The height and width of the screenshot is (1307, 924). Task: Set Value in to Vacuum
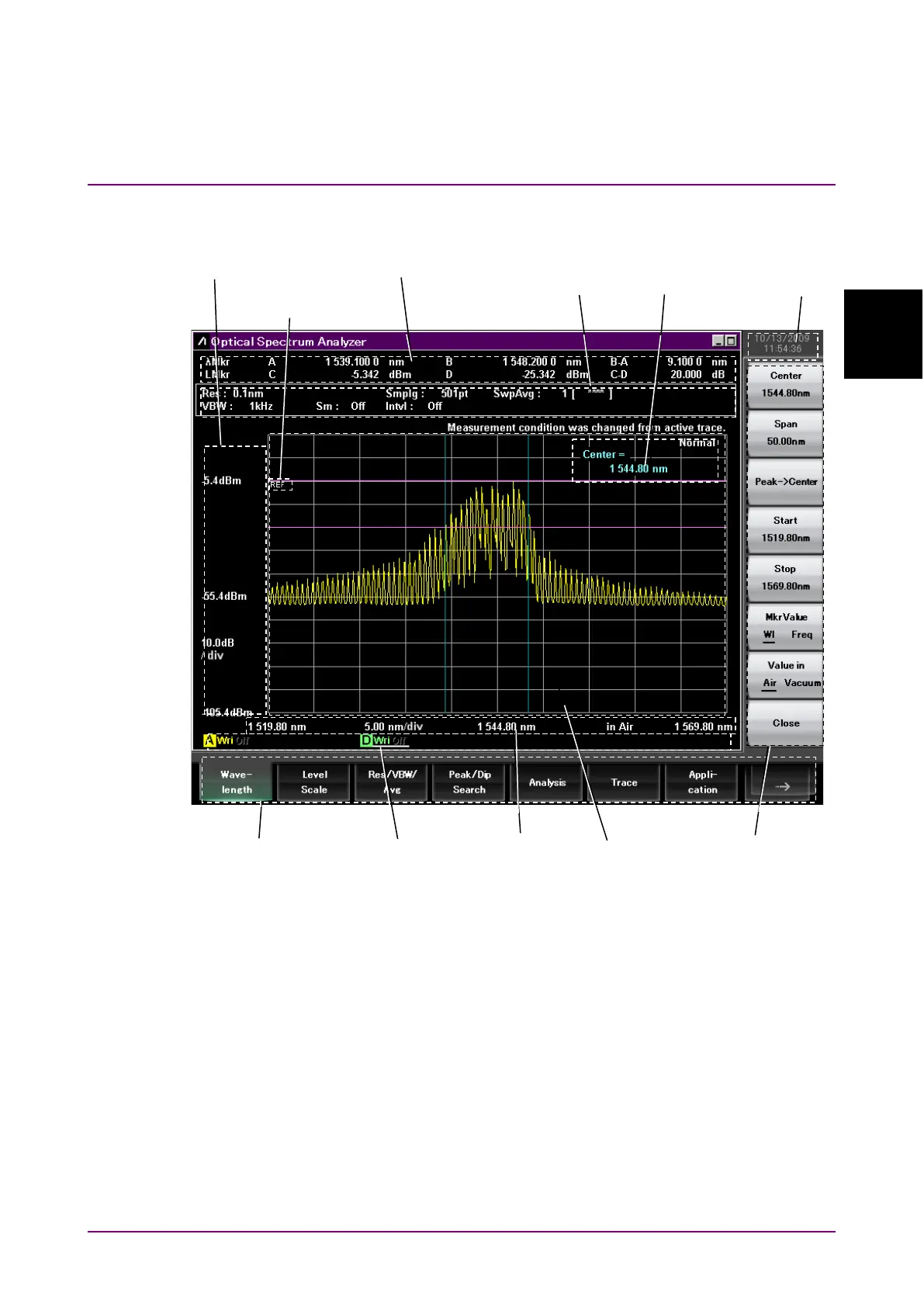coord(802,683)
